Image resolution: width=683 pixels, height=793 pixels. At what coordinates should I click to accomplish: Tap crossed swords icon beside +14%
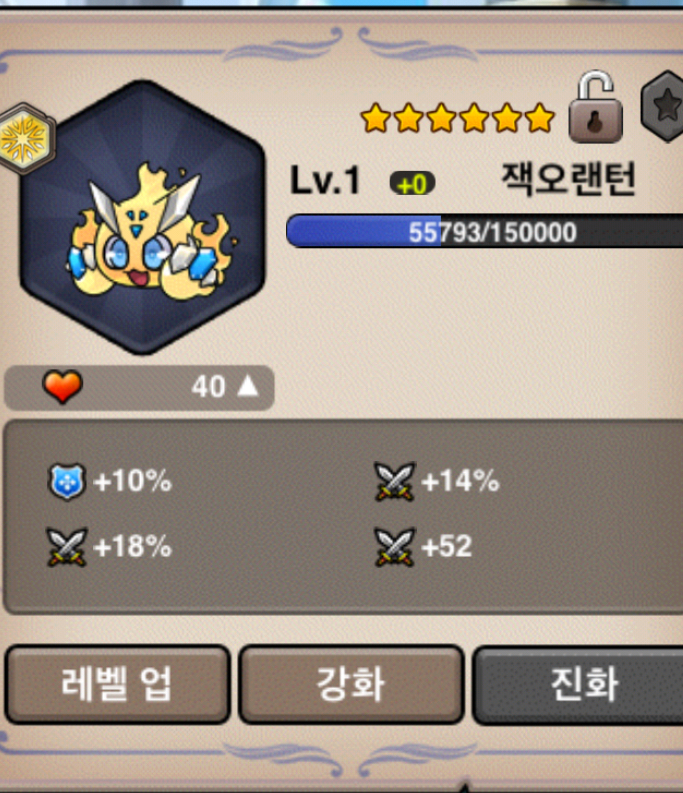(395, 481)
